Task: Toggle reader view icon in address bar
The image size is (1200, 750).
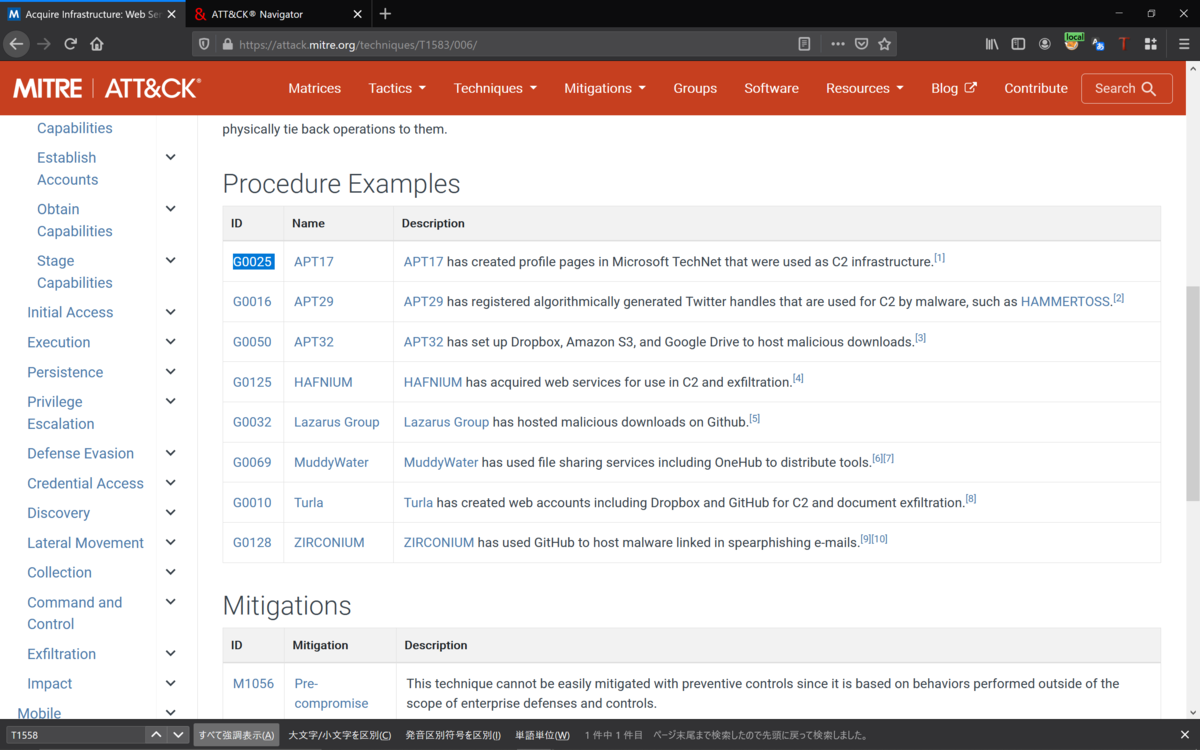Action: 804,44
